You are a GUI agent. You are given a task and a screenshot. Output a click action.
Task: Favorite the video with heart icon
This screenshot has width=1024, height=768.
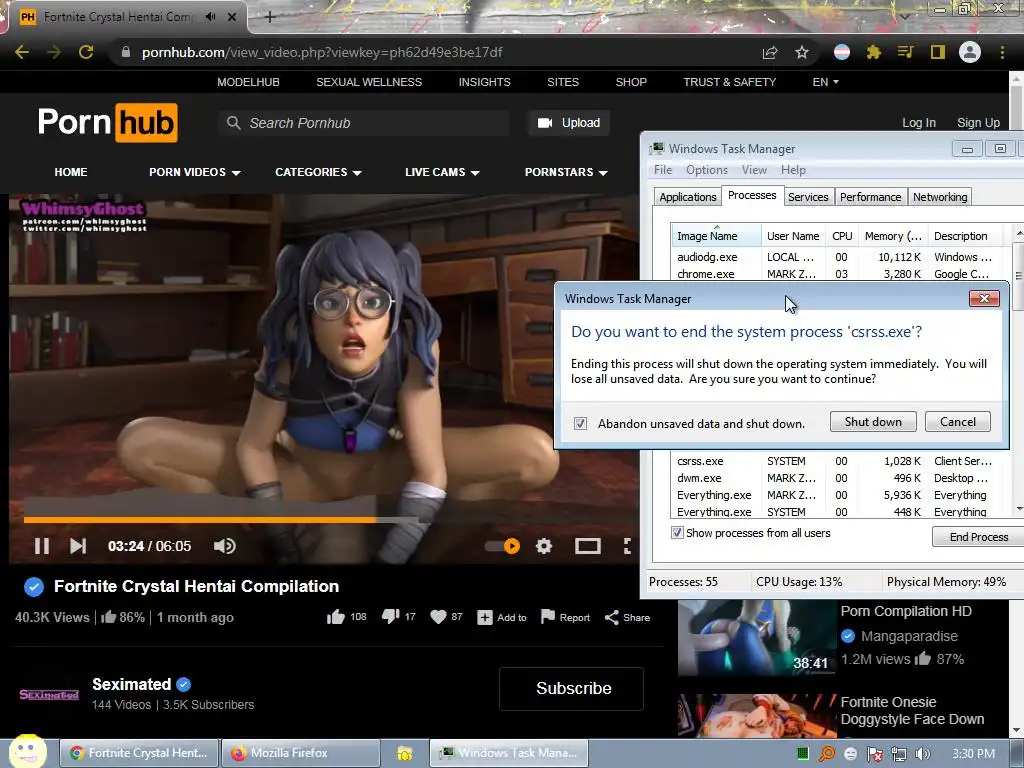point(439,616)
